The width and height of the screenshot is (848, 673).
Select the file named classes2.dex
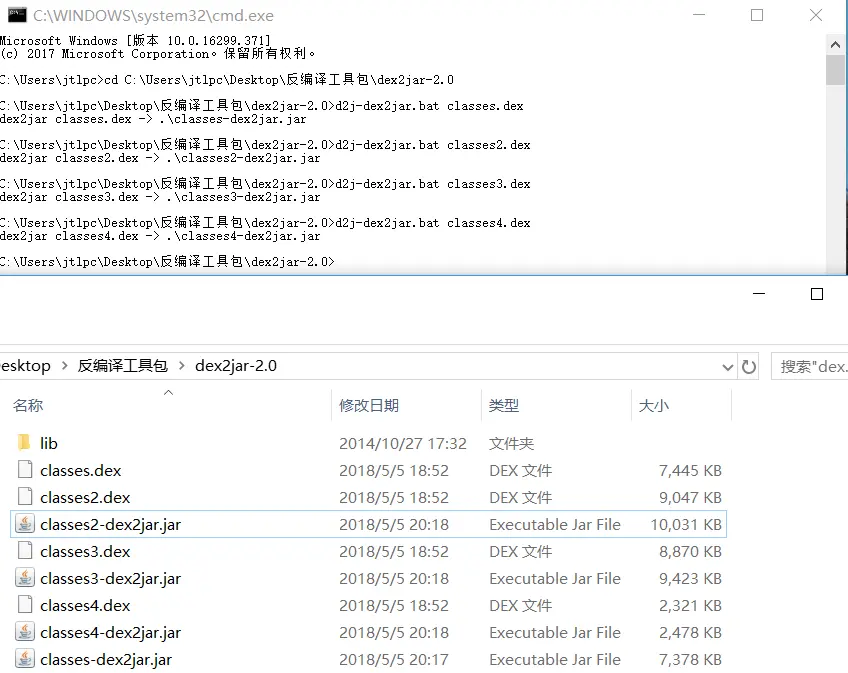tap(85, 497)
